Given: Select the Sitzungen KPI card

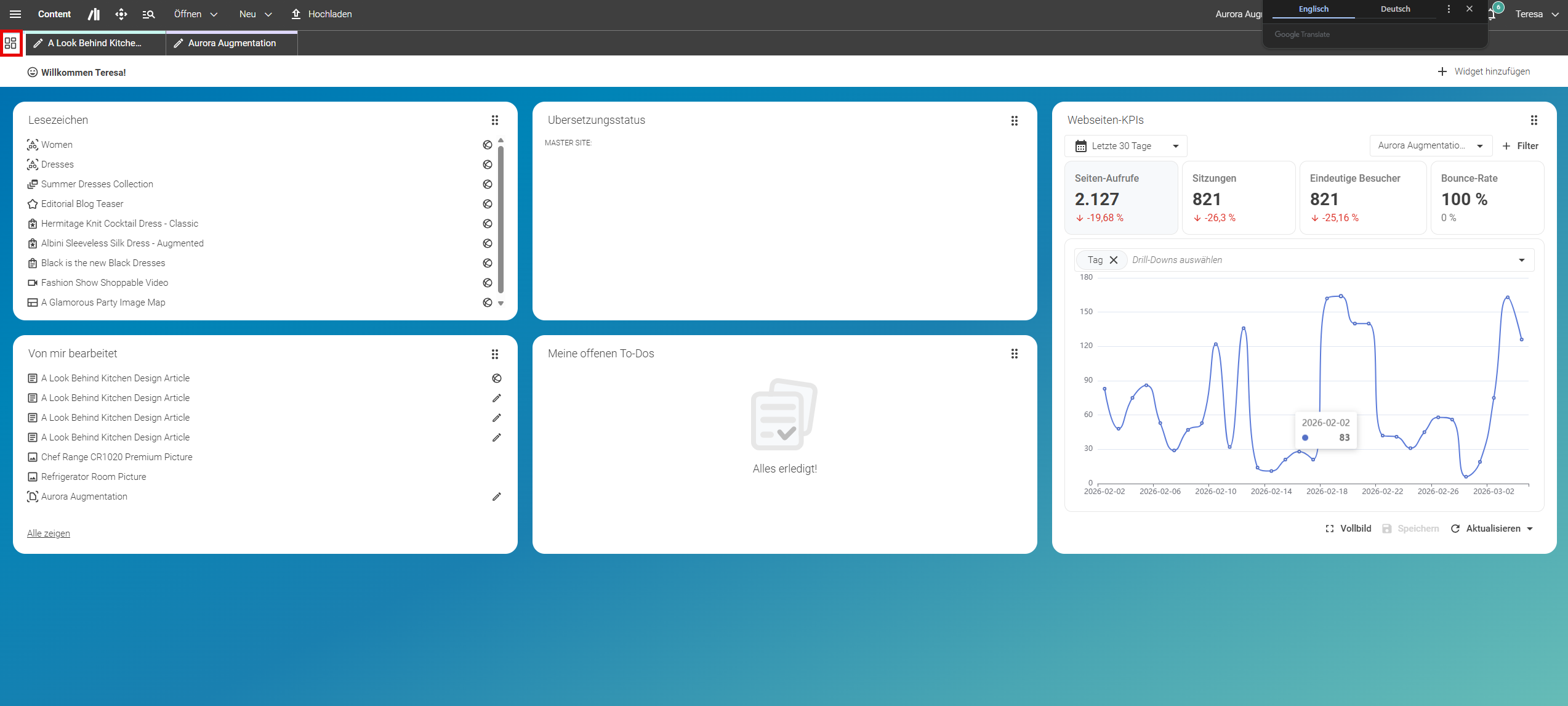Looking at the screenshot, I should (1239, 198).
